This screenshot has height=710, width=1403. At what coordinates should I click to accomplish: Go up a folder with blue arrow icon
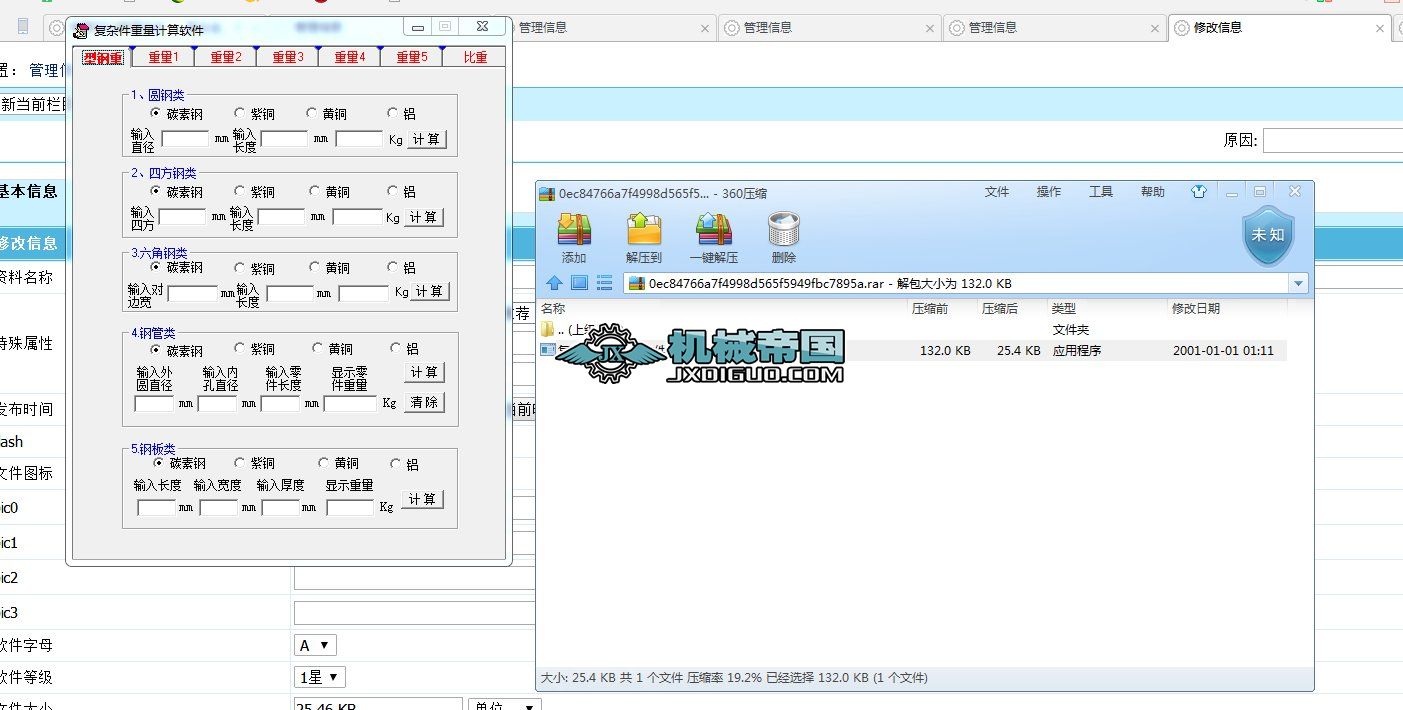click(554, 283)
